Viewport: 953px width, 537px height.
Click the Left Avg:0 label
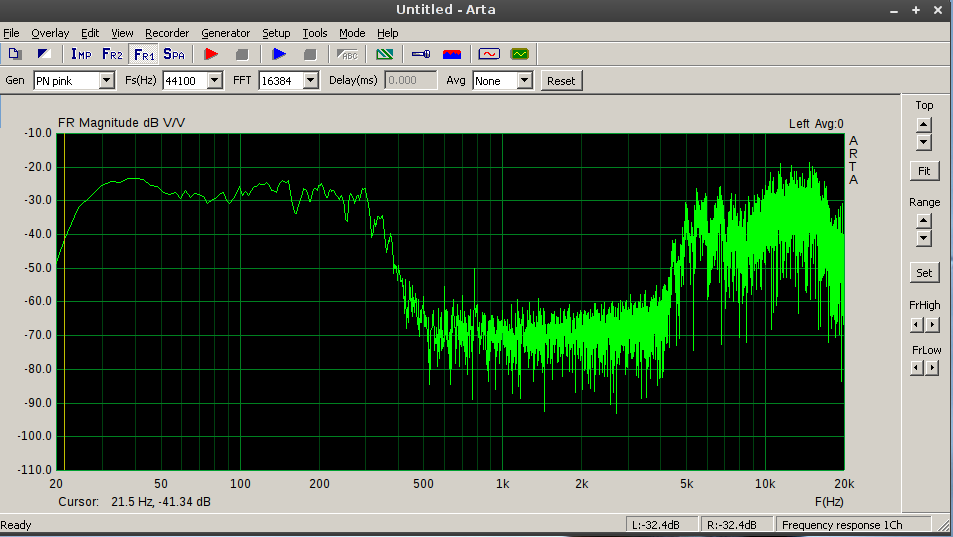point(816,124)
